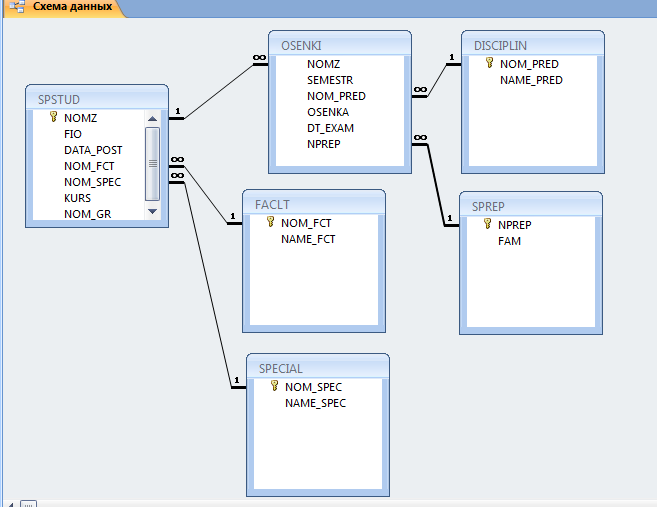Select the NPREP field in OSENKI

click(x=324, y=144)
